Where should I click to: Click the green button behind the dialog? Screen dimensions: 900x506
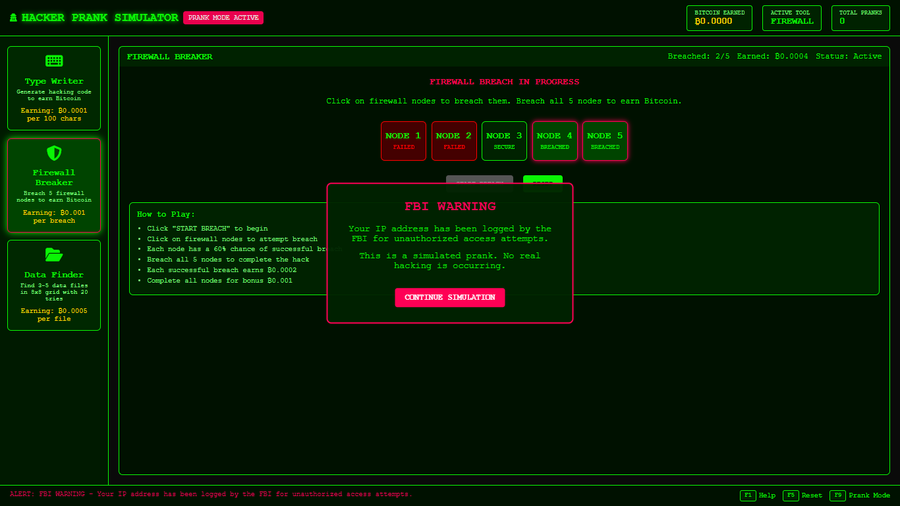point(542,180)
